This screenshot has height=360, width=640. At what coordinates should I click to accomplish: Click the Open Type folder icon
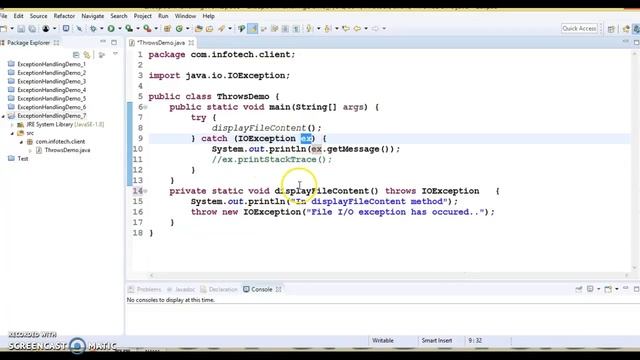pyautogui.click(x=199, y=29)
